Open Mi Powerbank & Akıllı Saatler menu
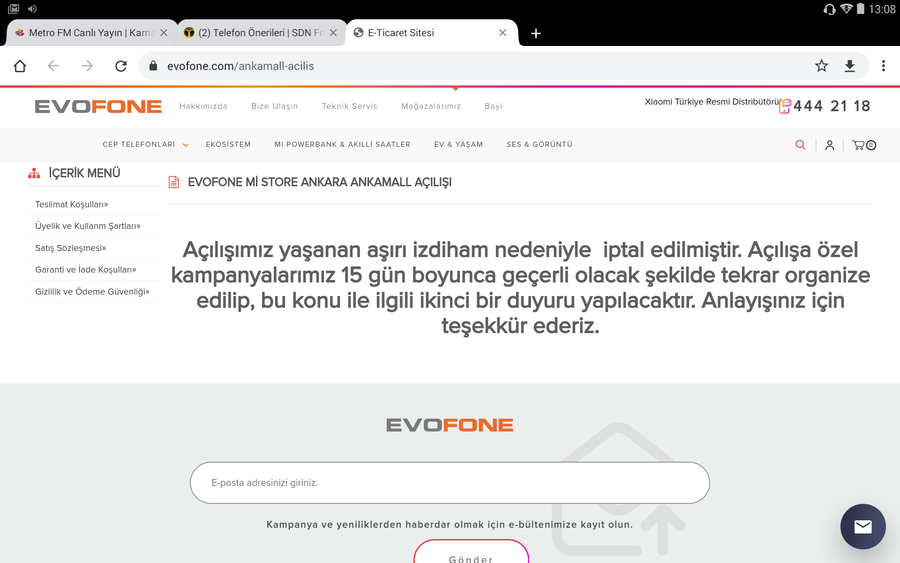This screenshot has width=900, height=563. click(x=342, y=145)
